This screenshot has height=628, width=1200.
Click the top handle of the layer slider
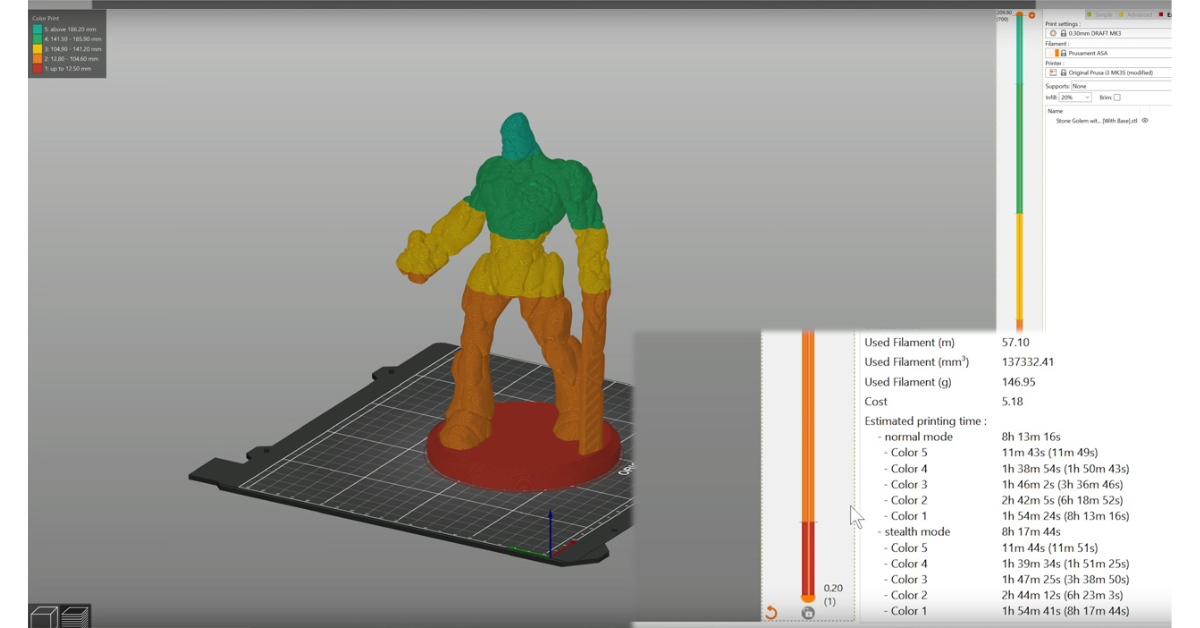click(1019, 15)
